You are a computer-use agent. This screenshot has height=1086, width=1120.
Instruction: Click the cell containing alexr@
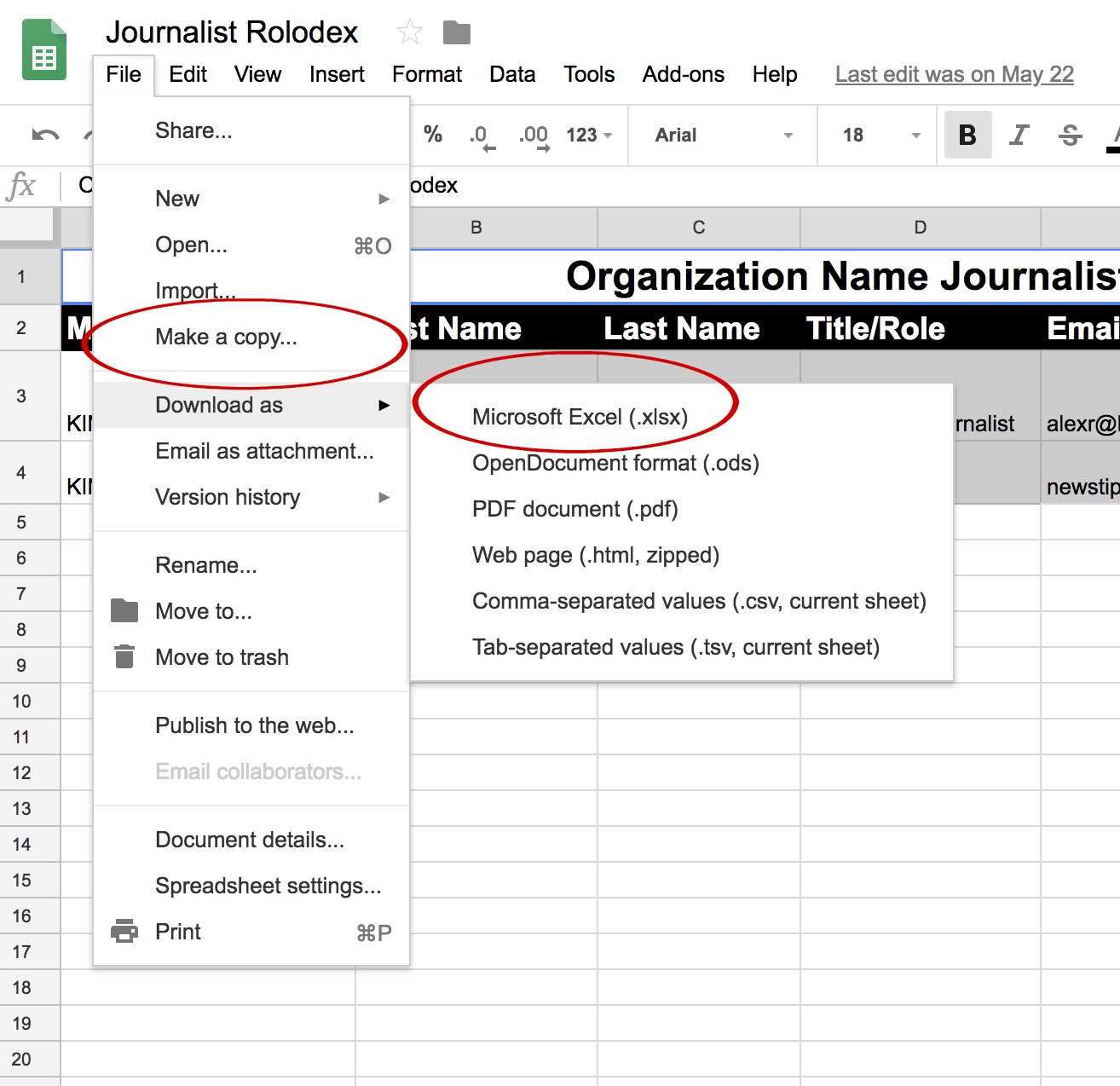pyautogui.click(x=1081, y=396)
